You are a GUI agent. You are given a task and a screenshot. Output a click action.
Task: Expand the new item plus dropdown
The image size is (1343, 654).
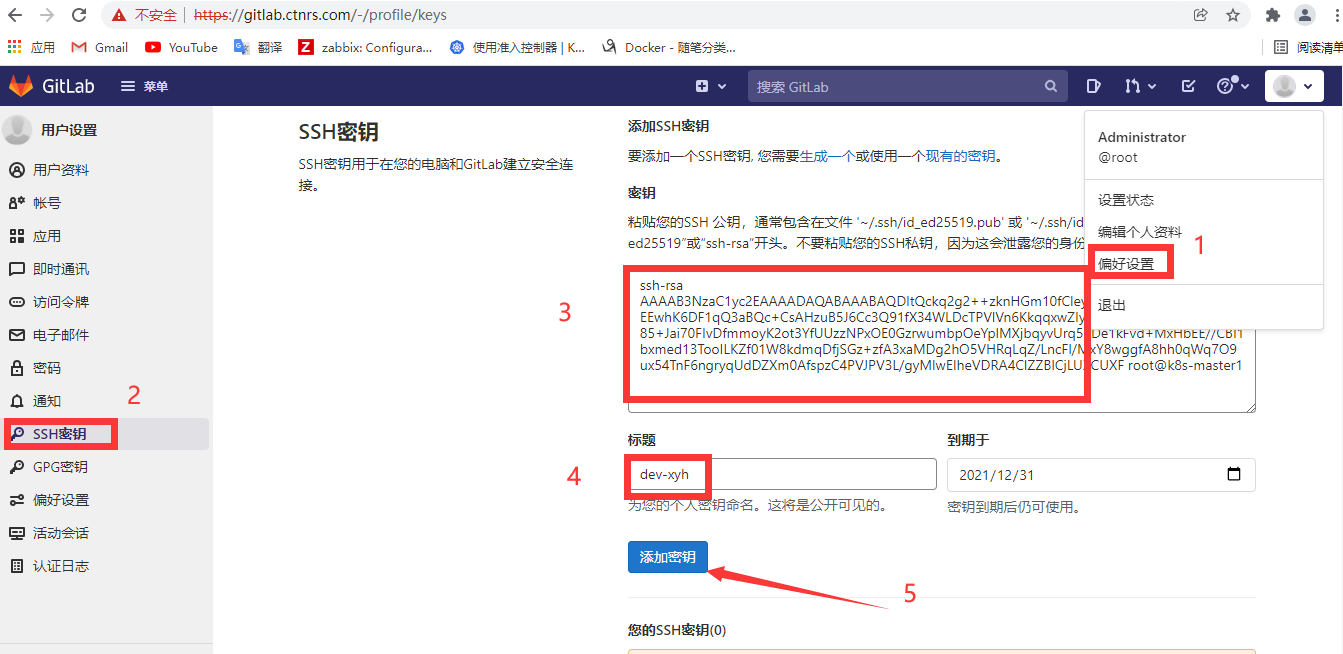click(711, 86)
